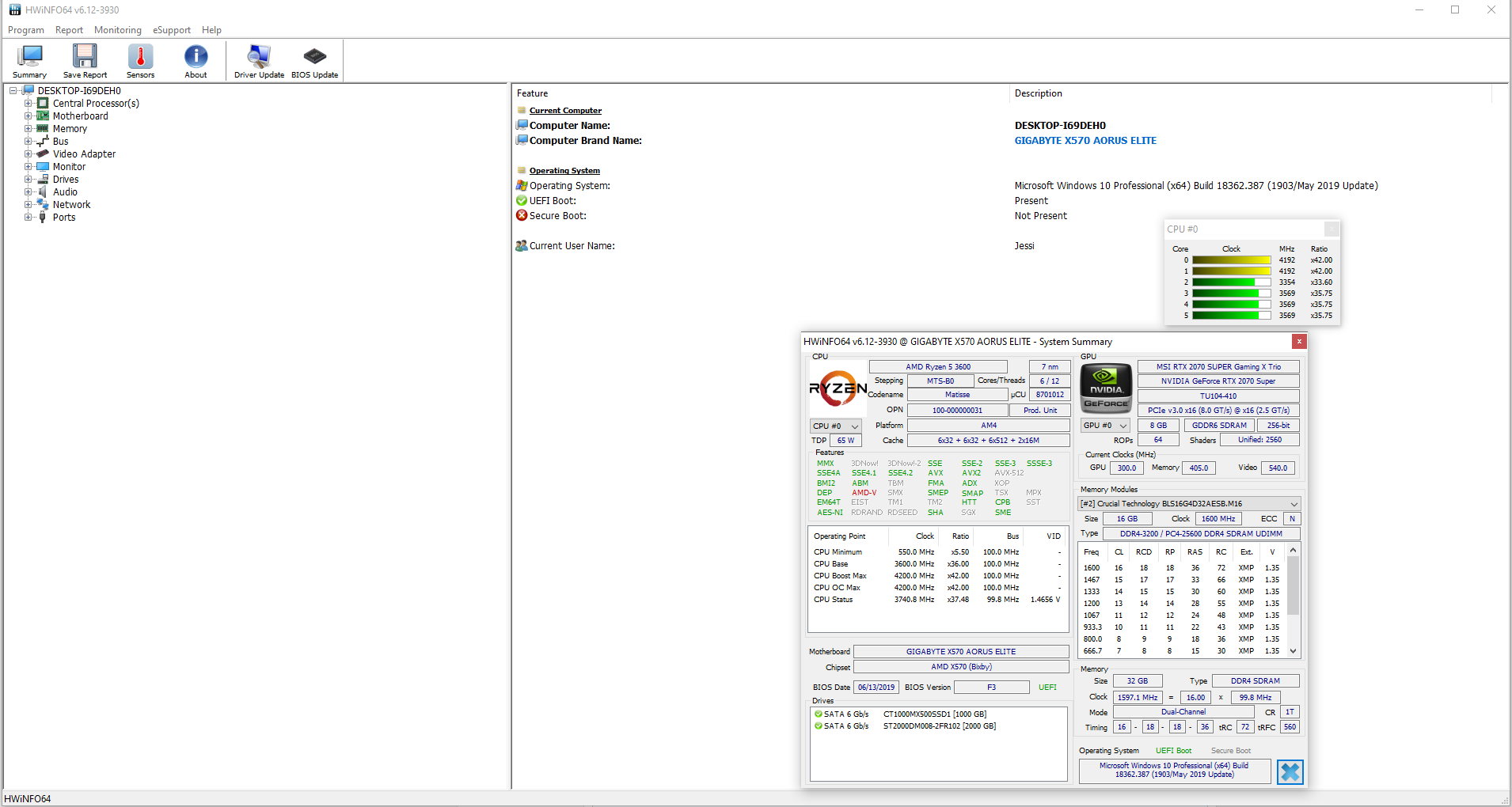Select the Ports label in the tree
This screenshot has height=807, width=1512.
(64, 218)
